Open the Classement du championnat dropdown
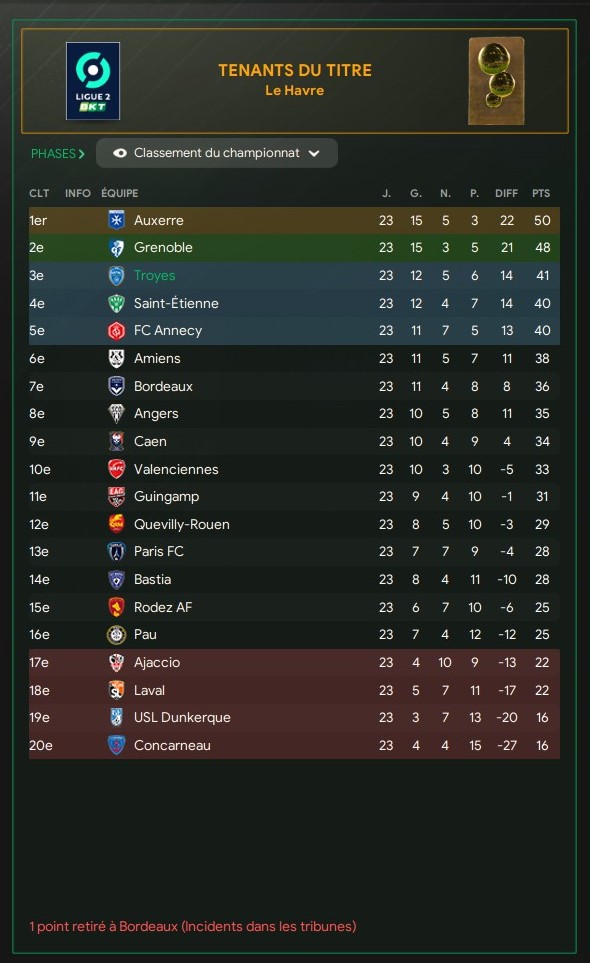Screen dimensions: 590x963 click(217, 153)
